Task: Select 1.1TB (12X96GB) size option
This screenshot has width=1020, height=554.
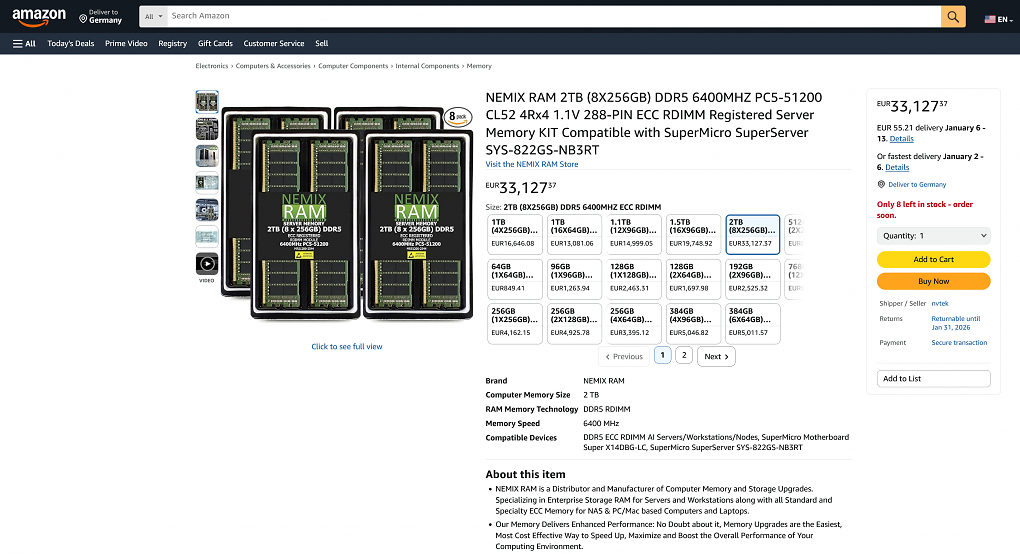Action: pyautogui.click(x=634, y=234)
